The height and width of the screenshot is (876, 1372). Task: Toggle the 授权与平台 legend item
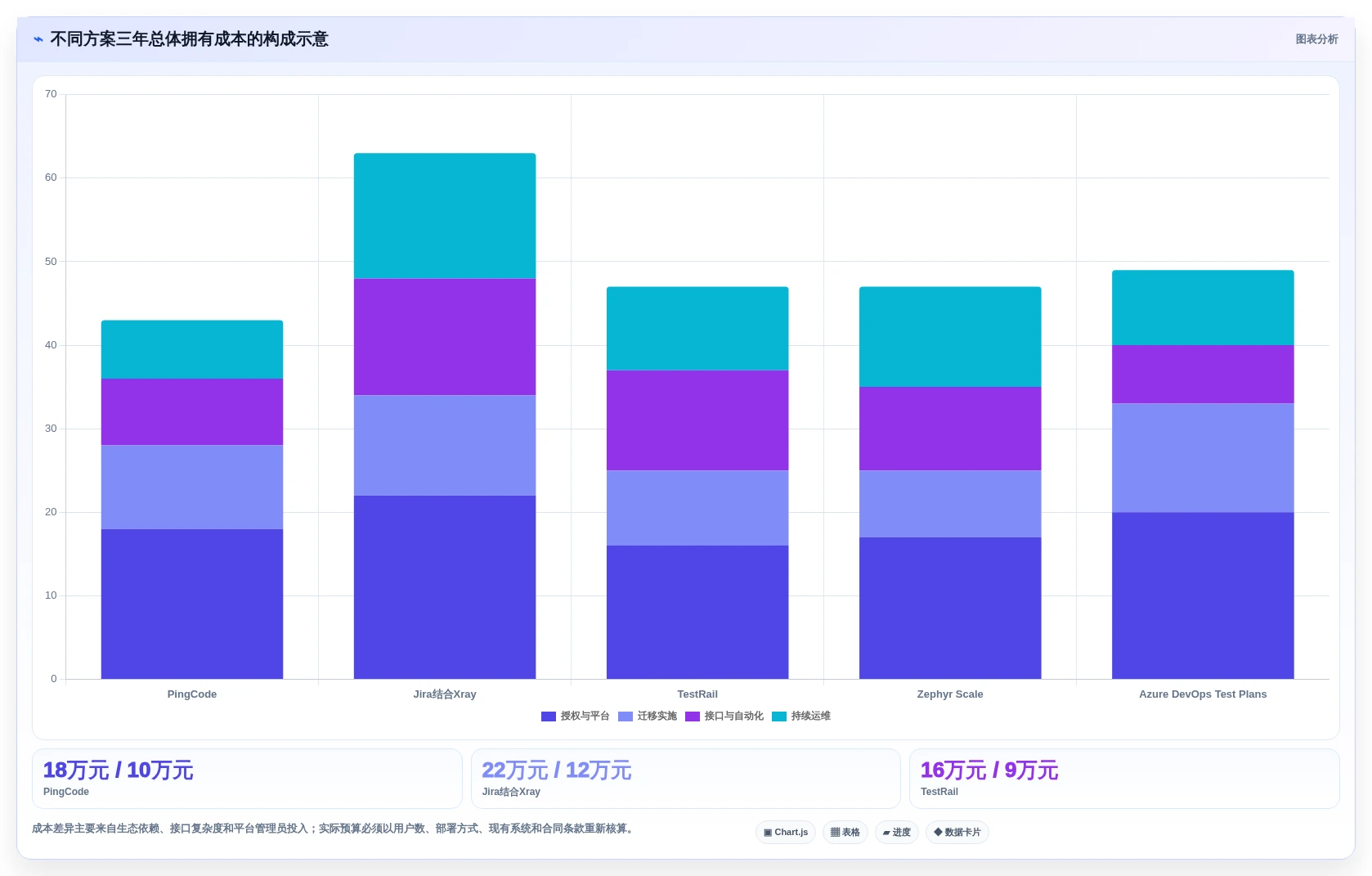tap(576, 717)
